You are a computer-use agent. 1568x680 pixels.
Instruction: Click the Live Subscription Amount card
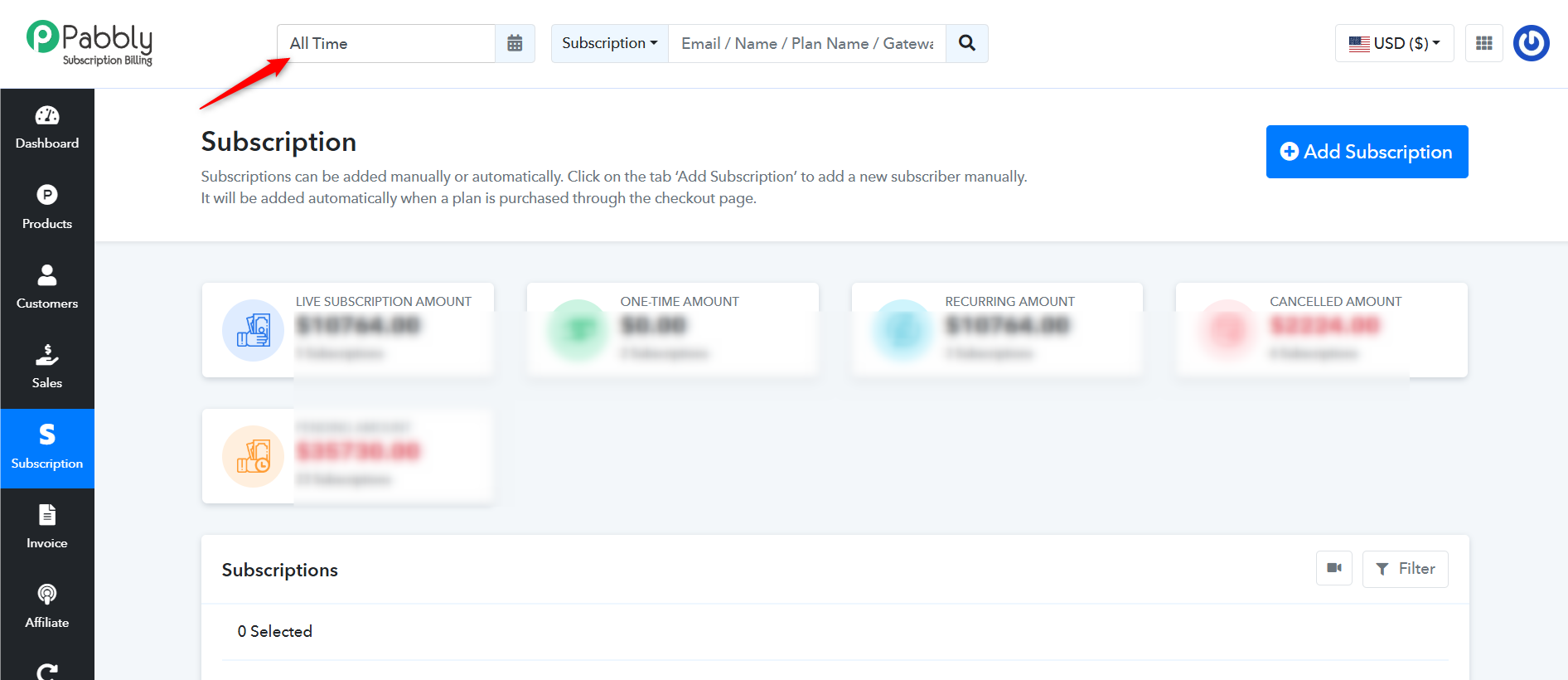tap(348, 330)
